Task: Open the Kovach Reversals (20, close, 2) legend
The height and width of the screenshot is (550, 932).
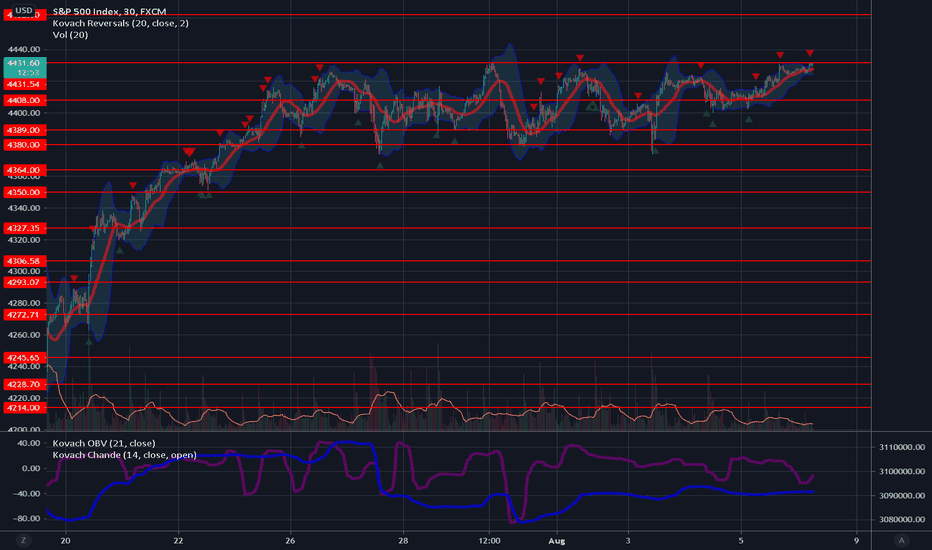Action: point(121,23)
